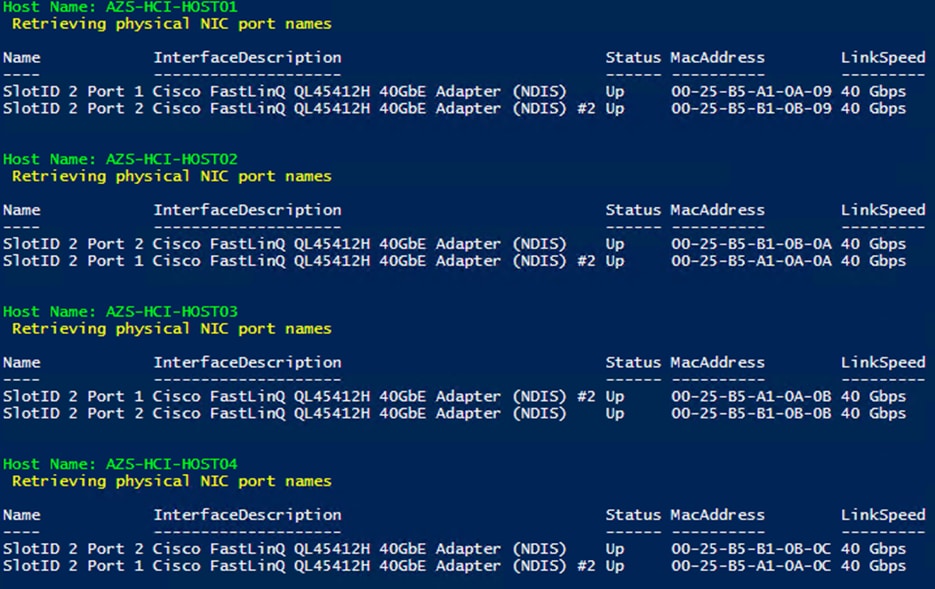The height and width of the screenshot is (589, 935).
Task: Click MAC address 00-25-B5-B1-0B-09
Action: tap(751, 108)
